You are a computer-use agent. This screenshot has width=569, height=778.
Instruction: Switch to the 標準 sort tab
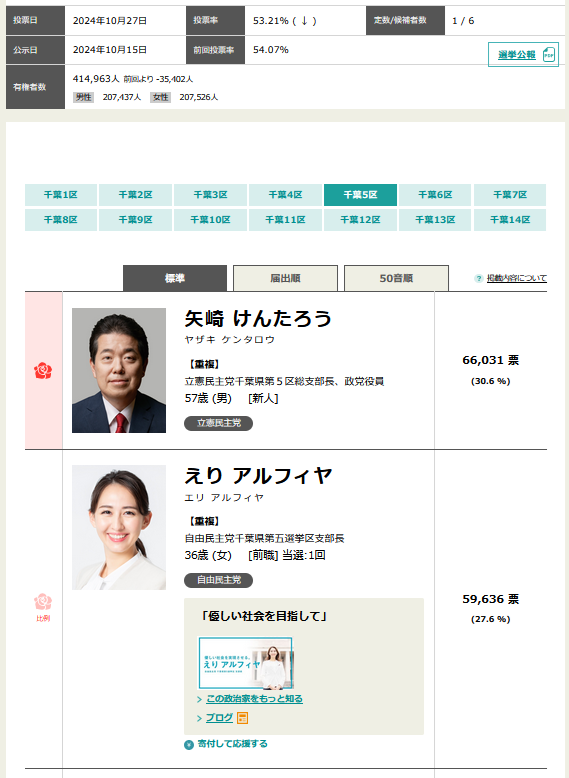(x=175, y=278)
